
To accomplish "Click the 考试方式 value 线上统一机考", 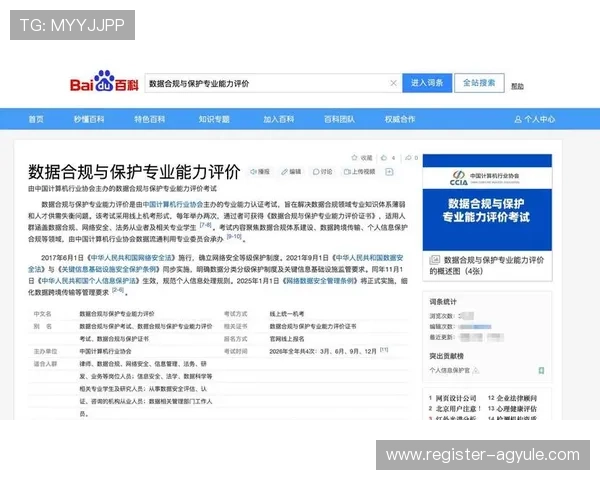I will (287, 314).
